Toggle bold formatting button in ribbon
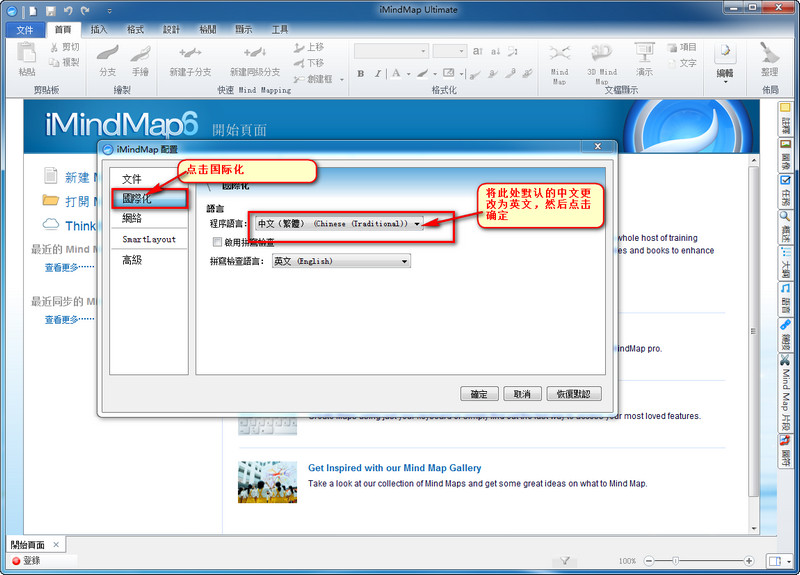 point(362,73)
